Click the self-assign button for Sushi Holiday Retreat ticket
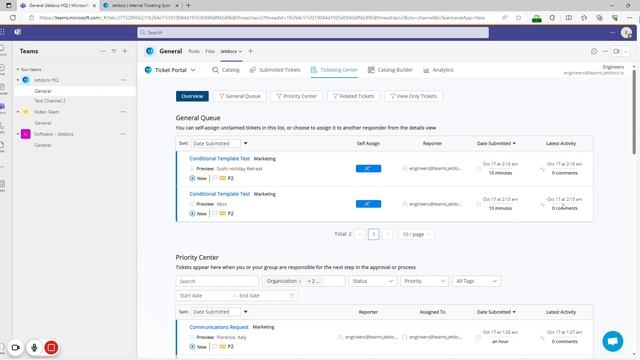Image resolution: width=640 pixels, height=360 pixels. click(368, 169)
